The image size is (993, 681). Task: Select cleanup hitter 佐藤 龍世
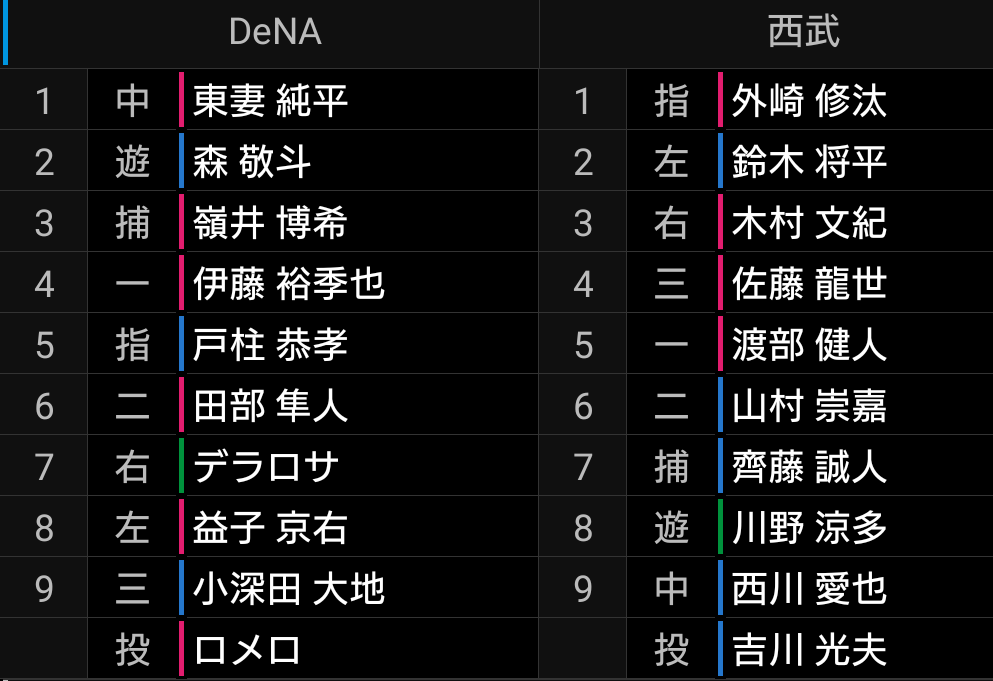click(x=809, y=284)
